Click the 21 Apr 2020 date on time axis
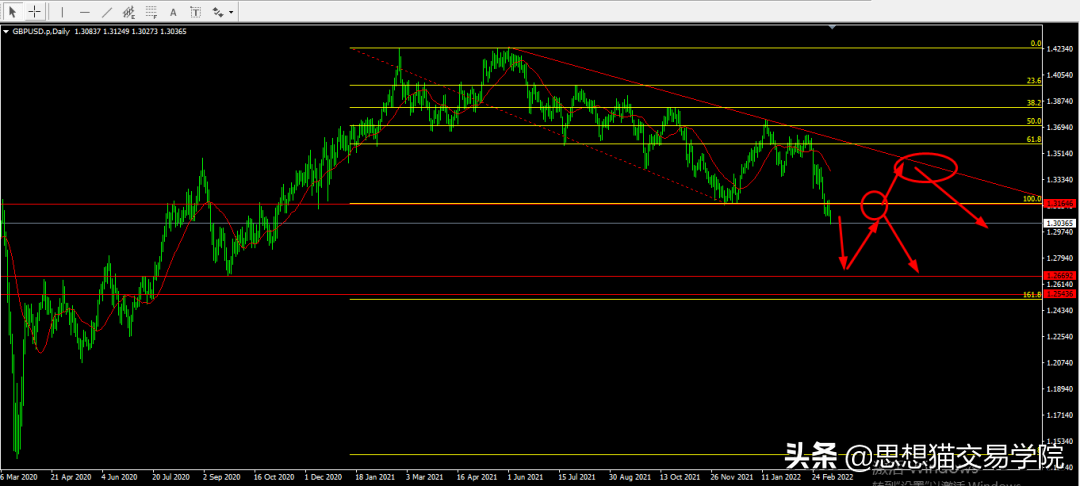Image resolution: width=1080 pixels, height=486 pixels. [x=72, y=476]
